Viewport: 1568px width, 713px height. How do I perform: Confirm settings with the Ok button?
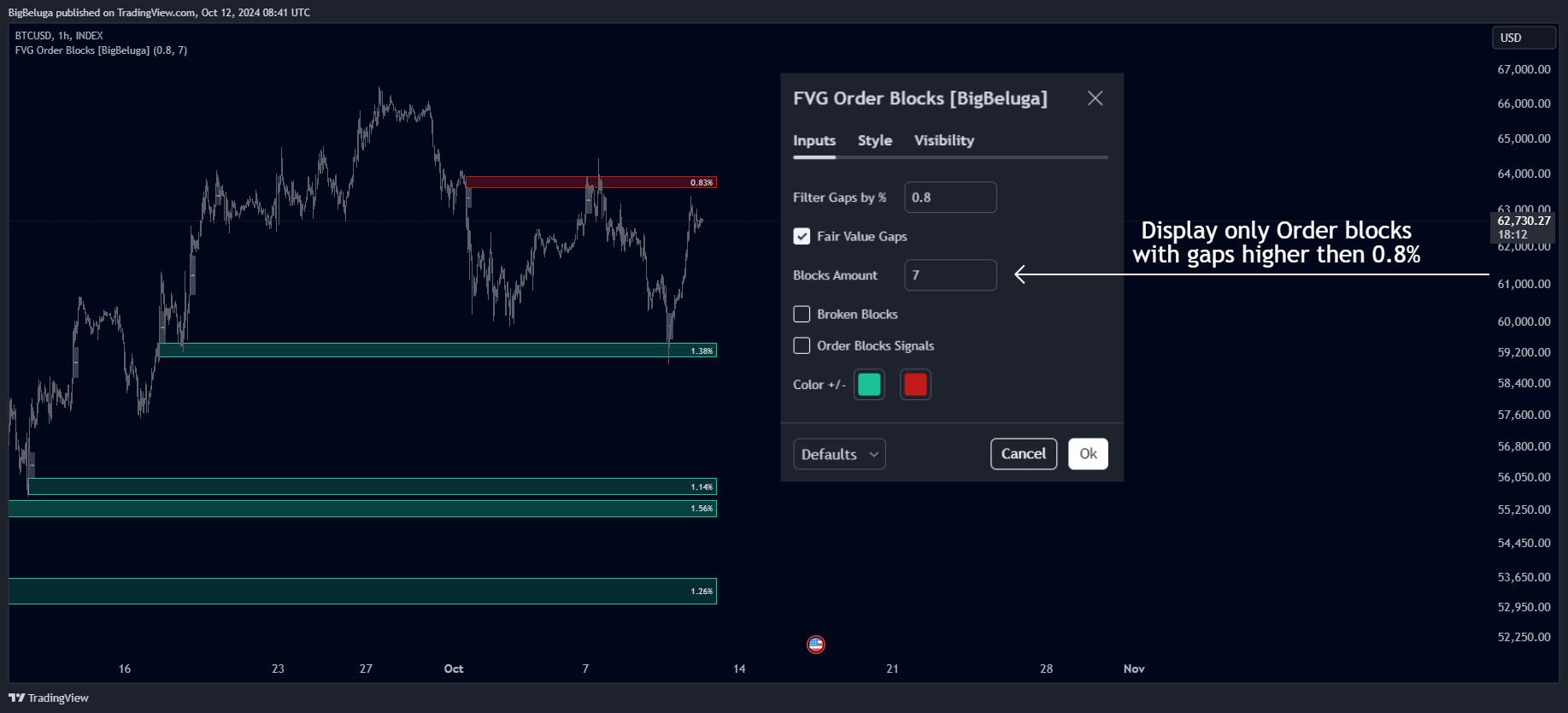click(x=1088, y=454)
